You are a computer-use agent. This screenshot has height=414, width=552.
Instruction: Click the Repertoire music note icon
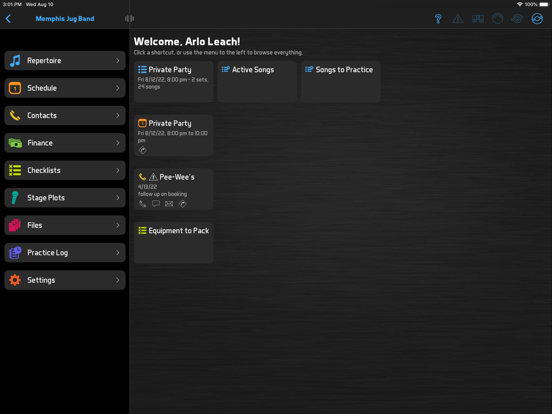click(x=15, y=61)
